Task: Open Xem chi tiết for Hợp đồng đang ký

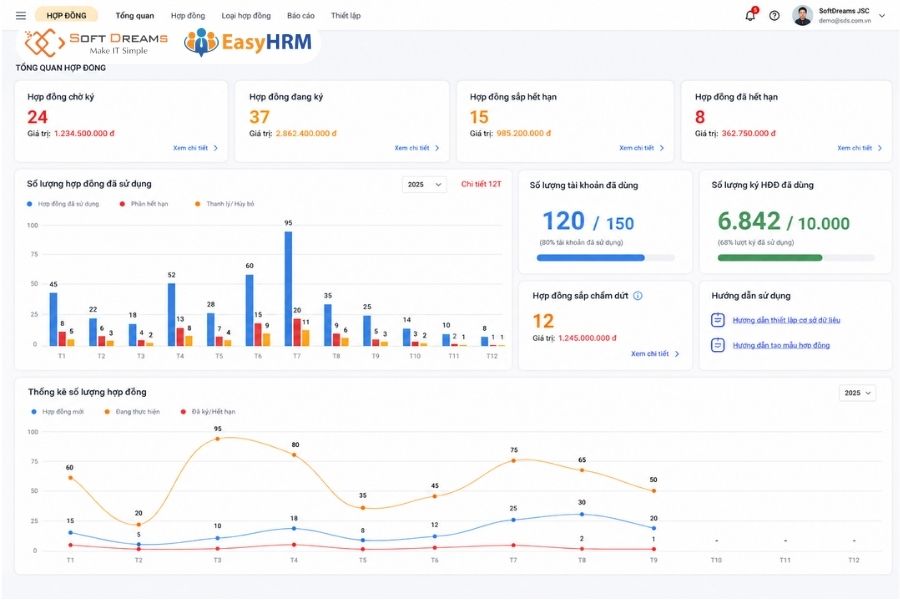Action: pos(412,148)
